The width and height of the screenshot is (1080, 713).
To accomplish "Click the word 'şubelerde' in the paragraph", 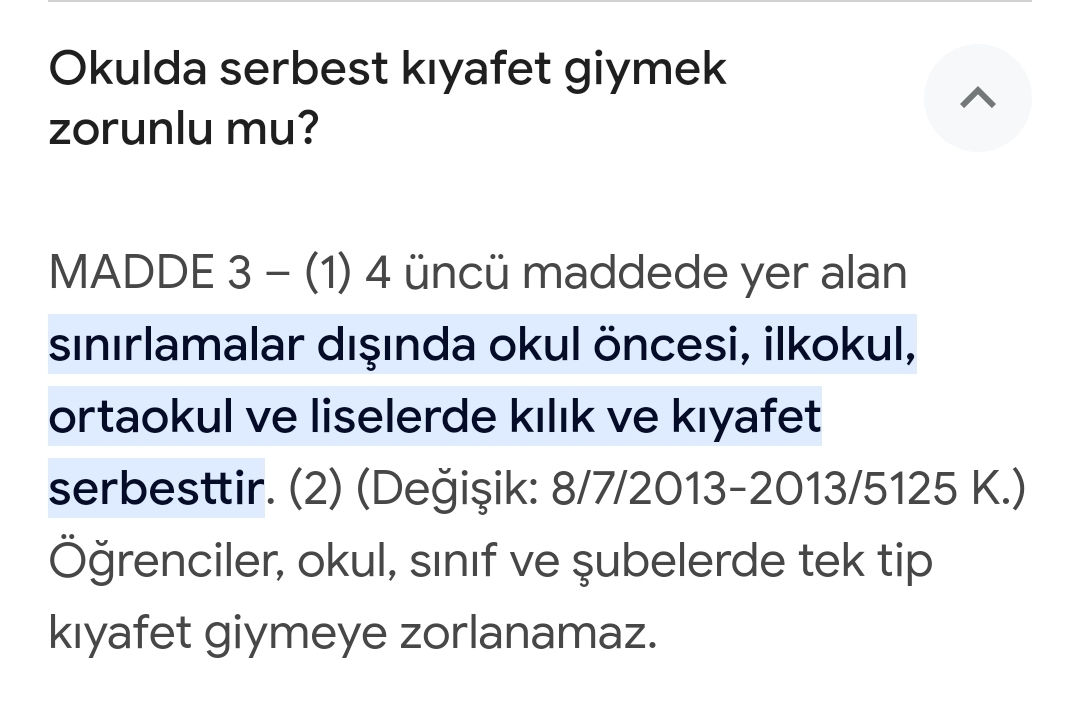I will pyautogui.click(x=678, y=561).
